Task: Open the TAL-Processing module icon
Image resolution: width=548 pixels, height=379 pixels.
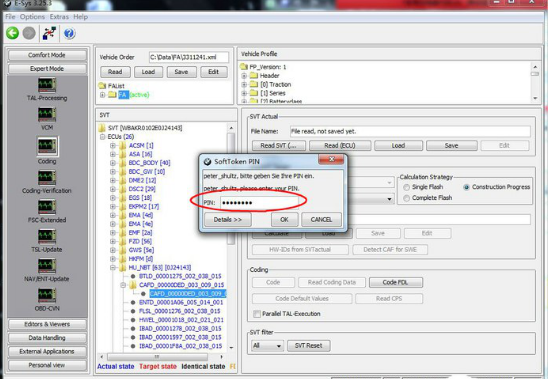Action: 47,85
